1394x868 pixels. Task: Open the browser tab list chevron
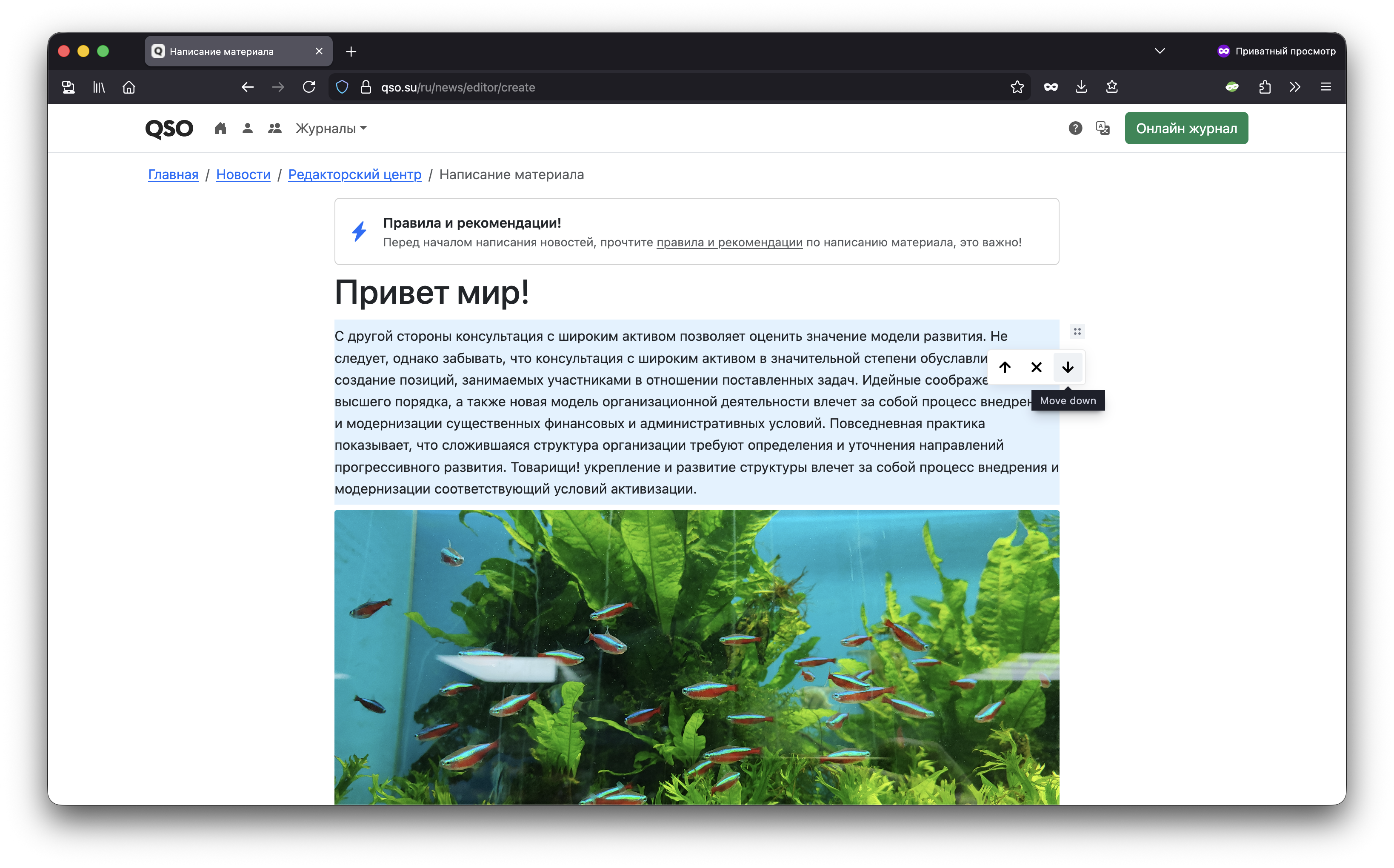point(1159,51)
